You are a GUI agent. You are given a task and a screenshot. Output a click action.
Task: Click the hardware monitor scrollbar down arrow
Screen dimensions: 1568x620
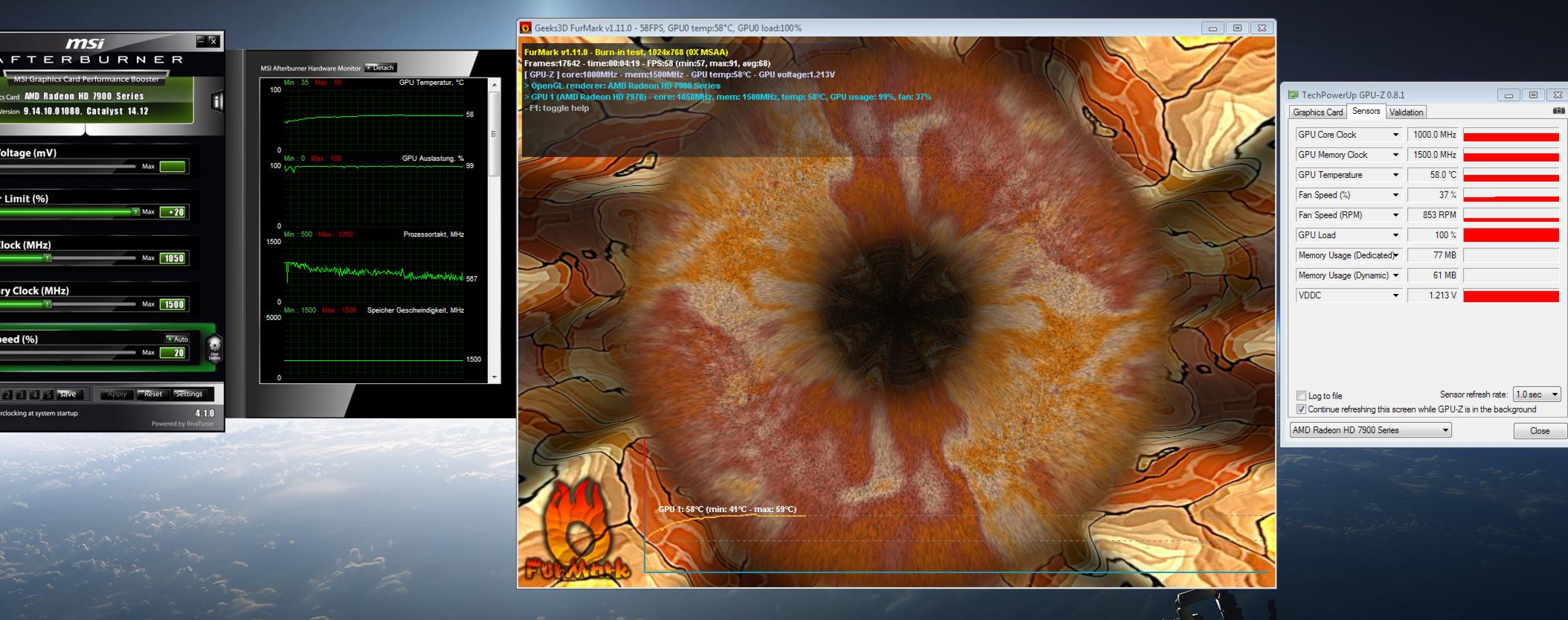495,377
